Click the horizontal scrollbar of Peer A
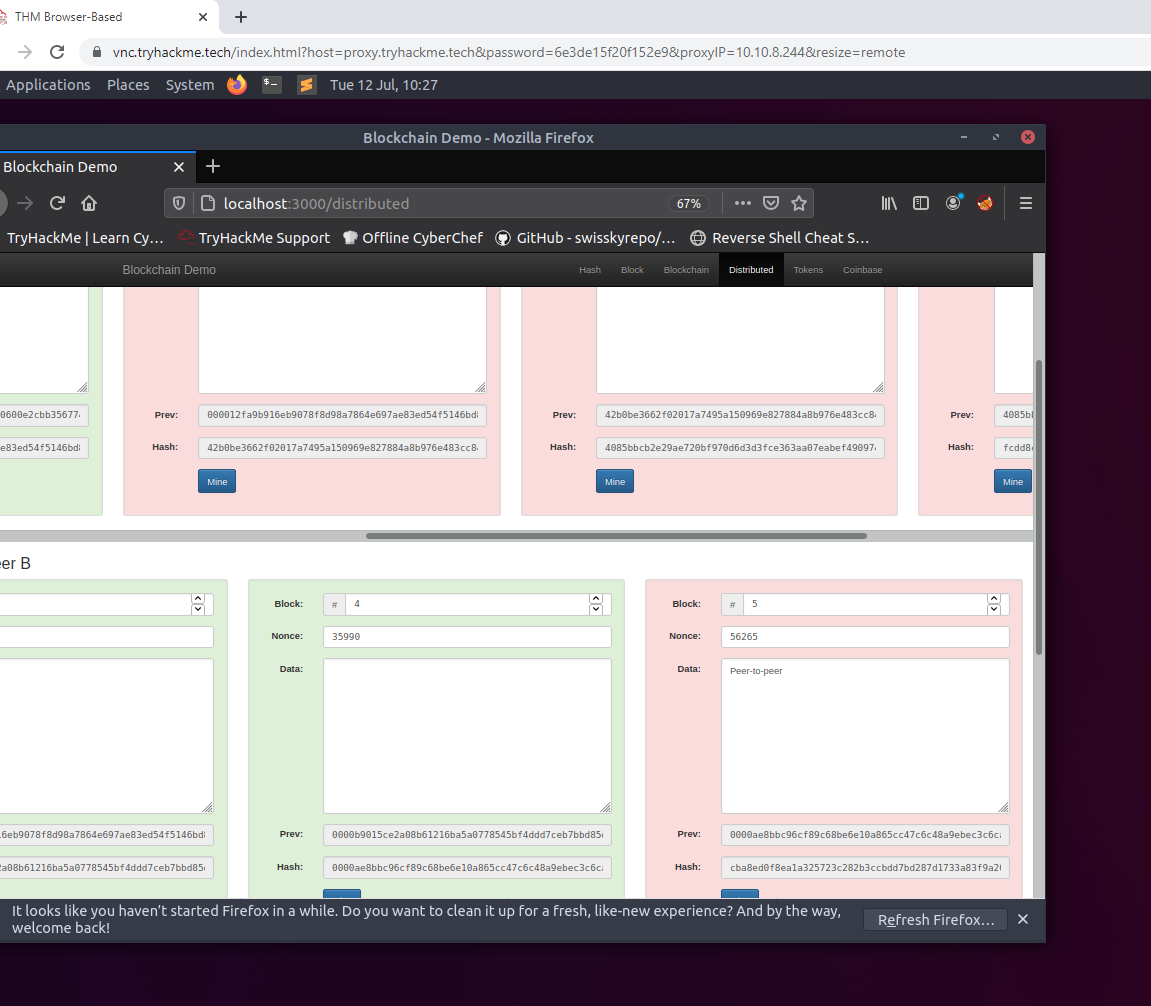 pos(617,536)
